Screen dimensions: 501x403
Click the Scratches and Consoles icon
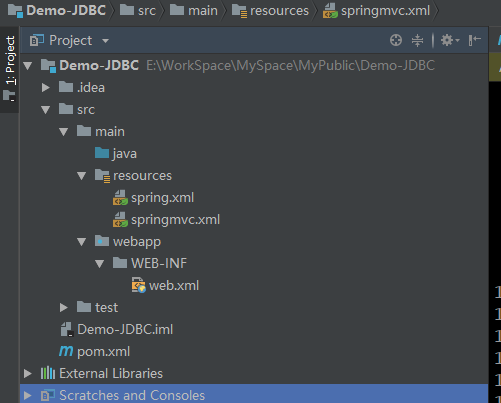48,395
